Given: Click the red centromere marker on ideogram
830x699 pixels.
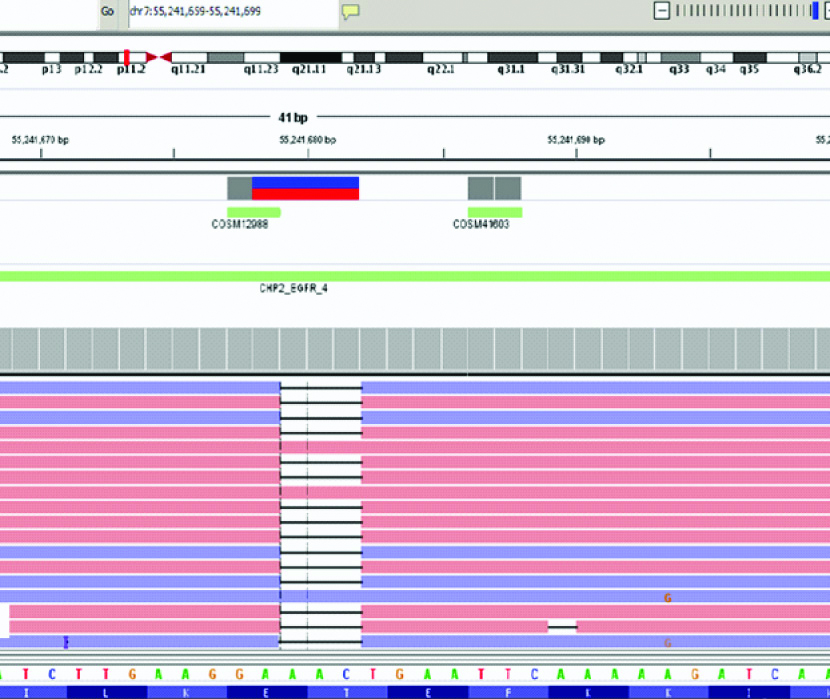Looking at the screenshot, I should pyautogui.click(x=128, y=58).
